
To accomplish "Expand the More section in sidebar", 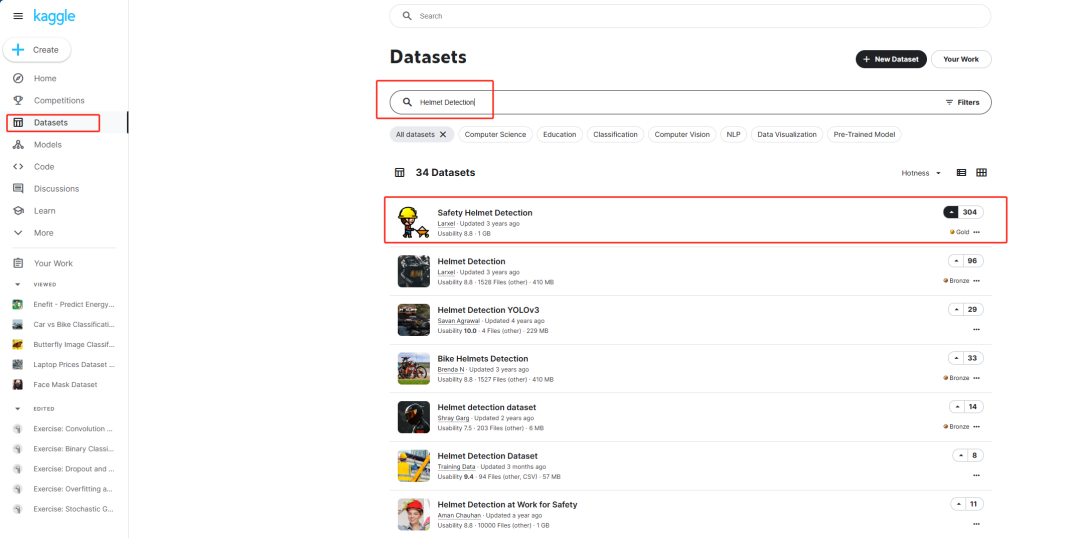I will click(18, 233).
